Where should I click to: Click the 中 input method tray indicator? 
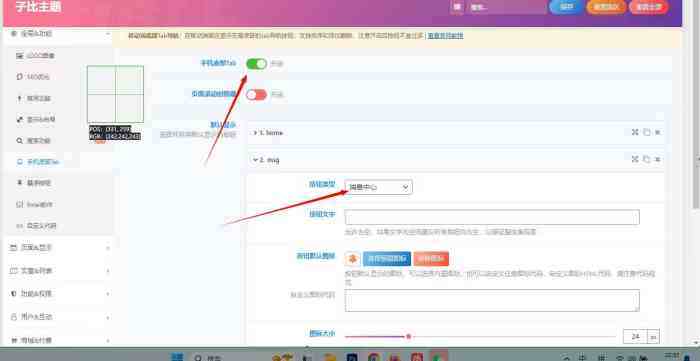583,357
